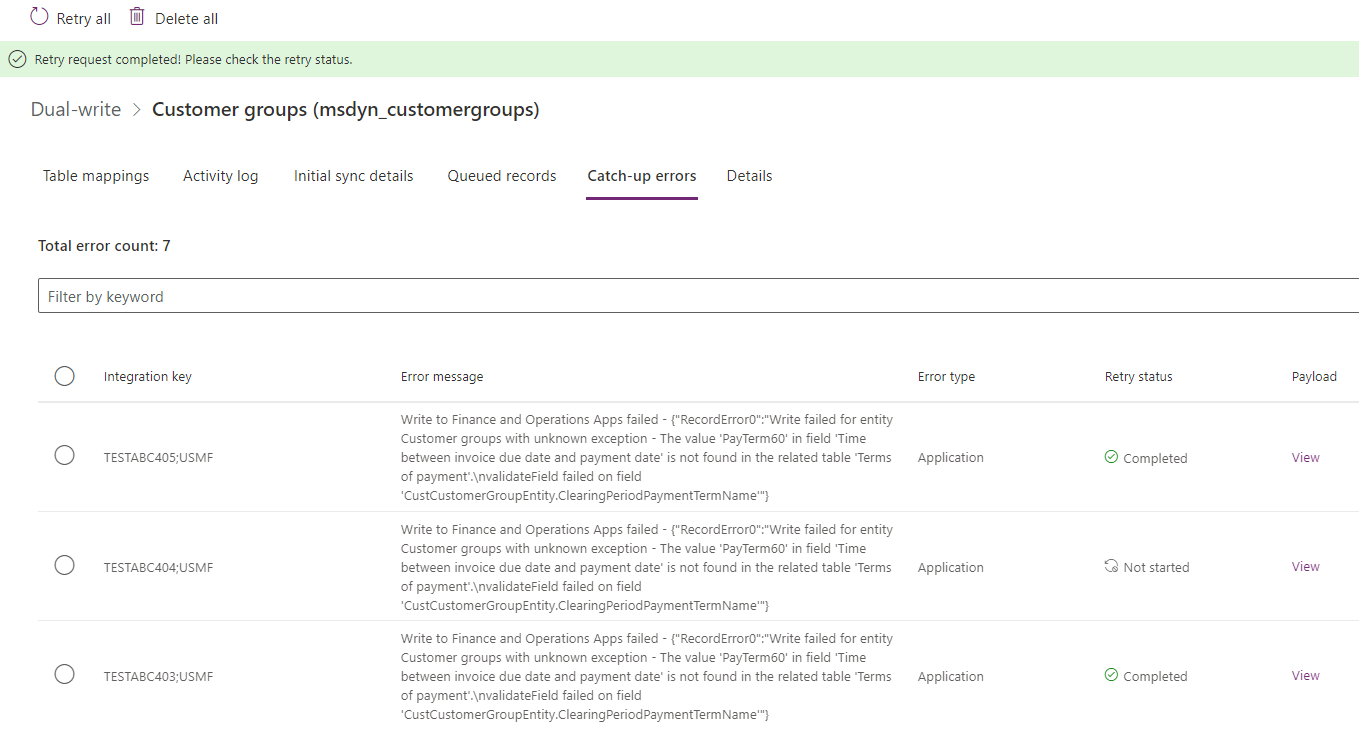
Task: Select the checkbox for TESTABC403 row
Action: point(64,673)
